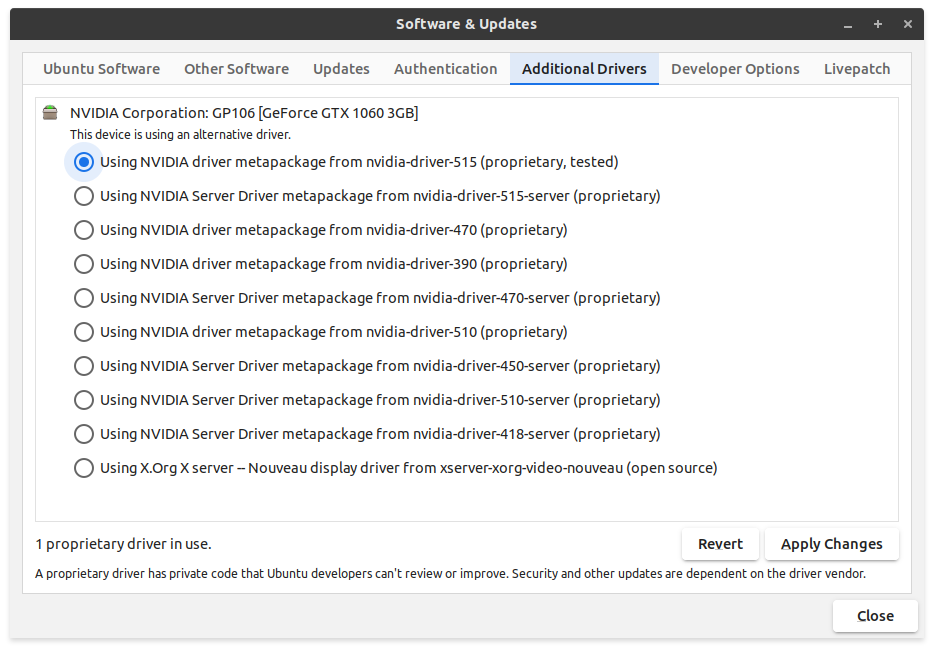The image size is (934, 649).
Task: Open the Authentication tab
Action: tap(445, 69)
